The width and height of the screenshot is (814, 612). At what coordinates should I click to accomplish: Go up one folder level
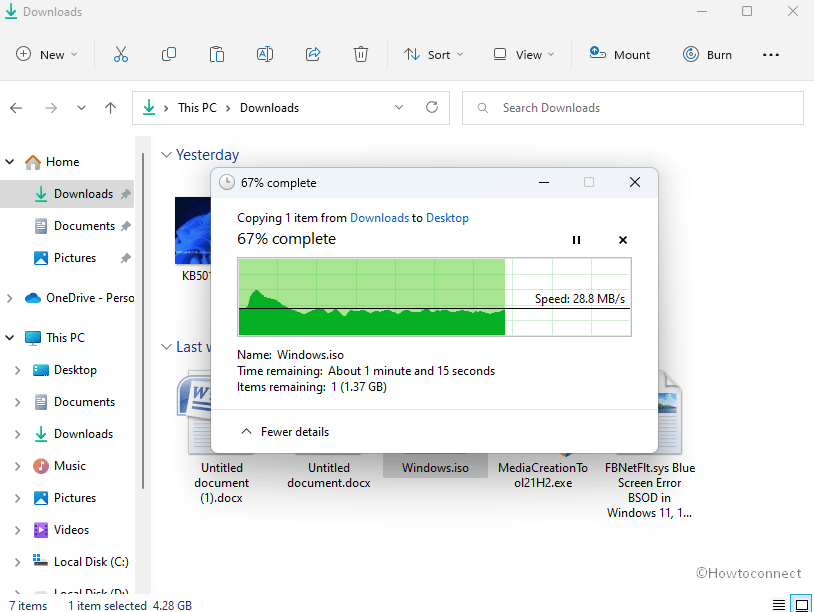pos(110,108)
